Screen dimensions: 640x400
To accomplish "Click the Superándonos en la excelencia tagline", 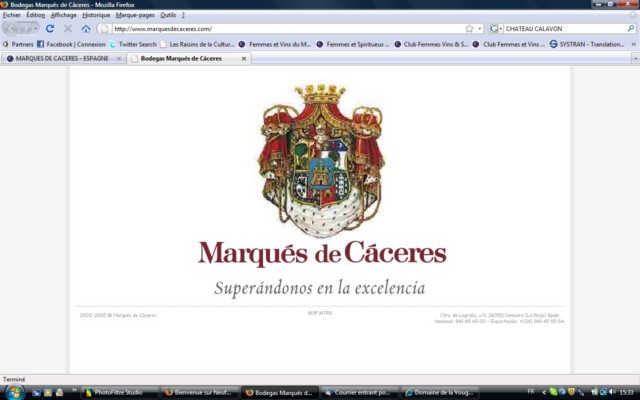I will [x=320, y=288].
